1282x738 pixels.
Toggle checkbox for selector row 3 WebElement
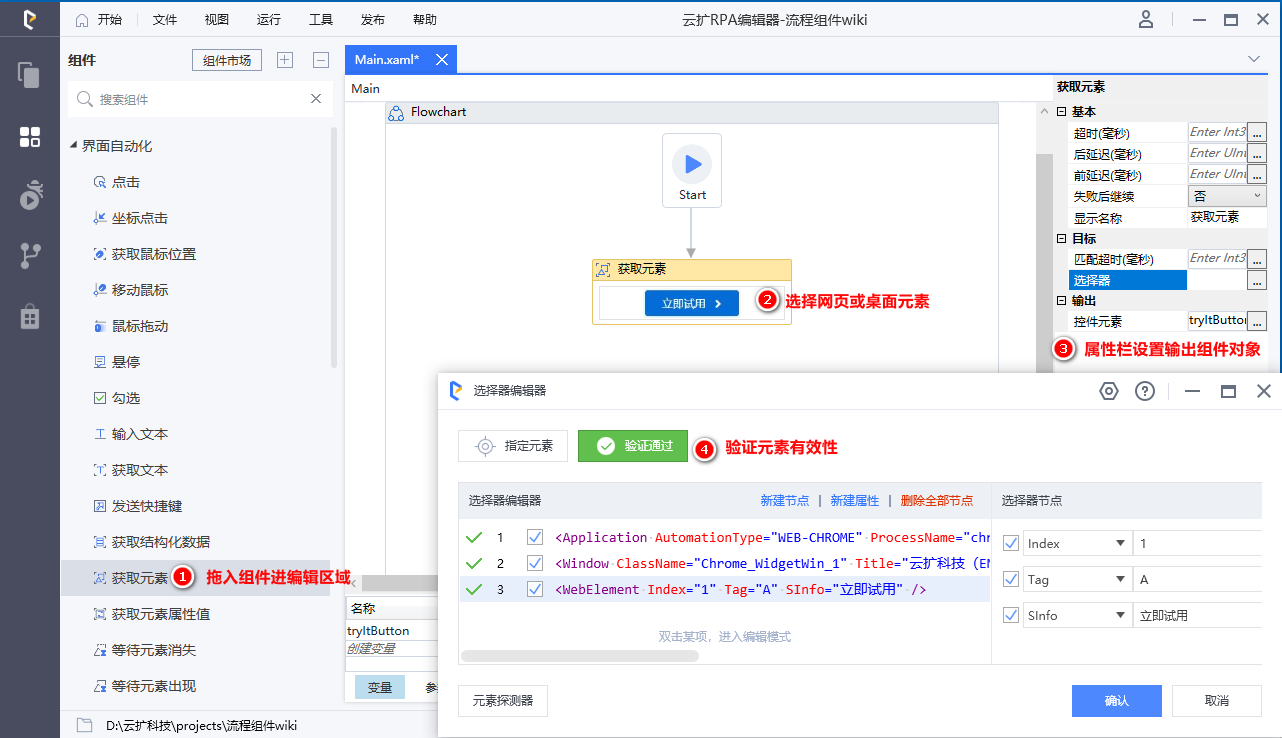(x=535, y=589)
